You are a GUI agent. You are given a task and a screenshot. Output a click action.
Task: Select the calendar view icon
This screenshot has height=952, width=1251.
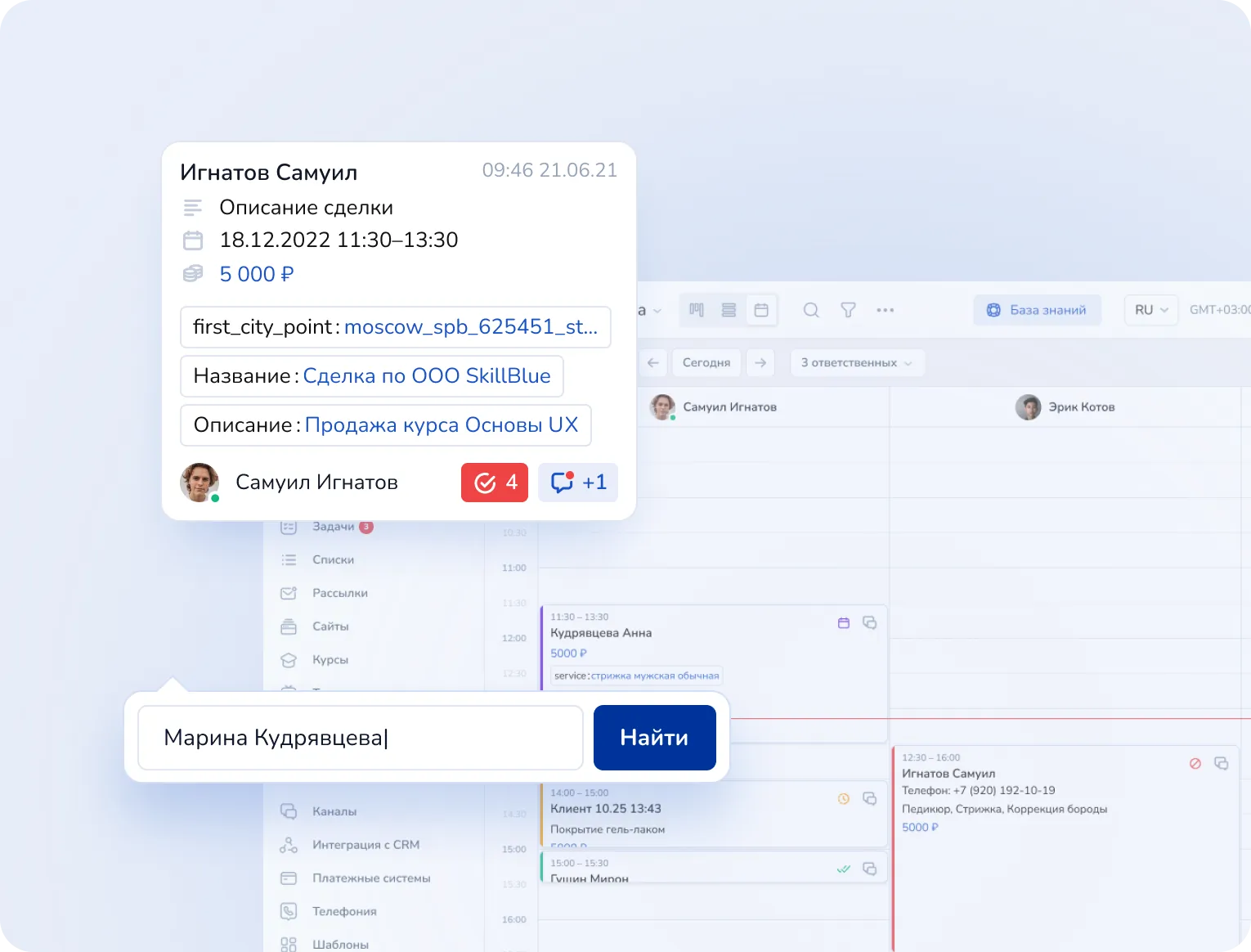(x=761, y=310)
